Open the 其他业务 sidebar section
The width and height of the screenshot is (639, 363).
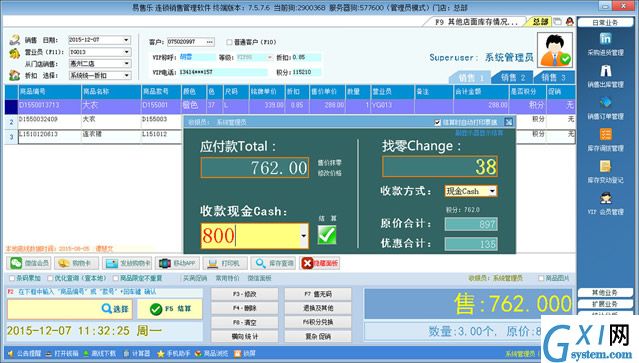click(605, 293)
